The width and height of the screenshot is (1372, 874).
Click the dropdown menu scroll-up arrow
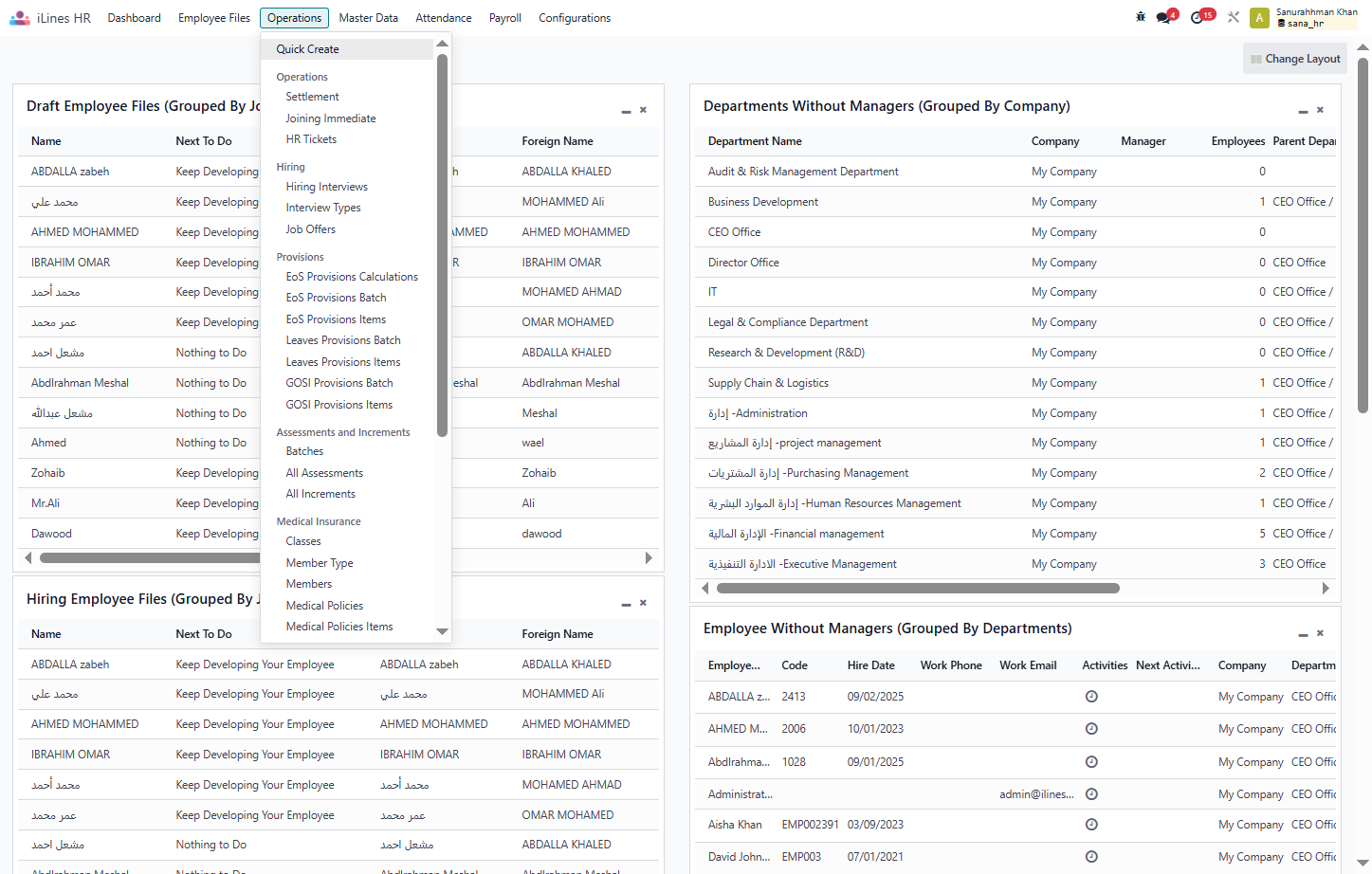pyautogui.click(x=442, y=44)
